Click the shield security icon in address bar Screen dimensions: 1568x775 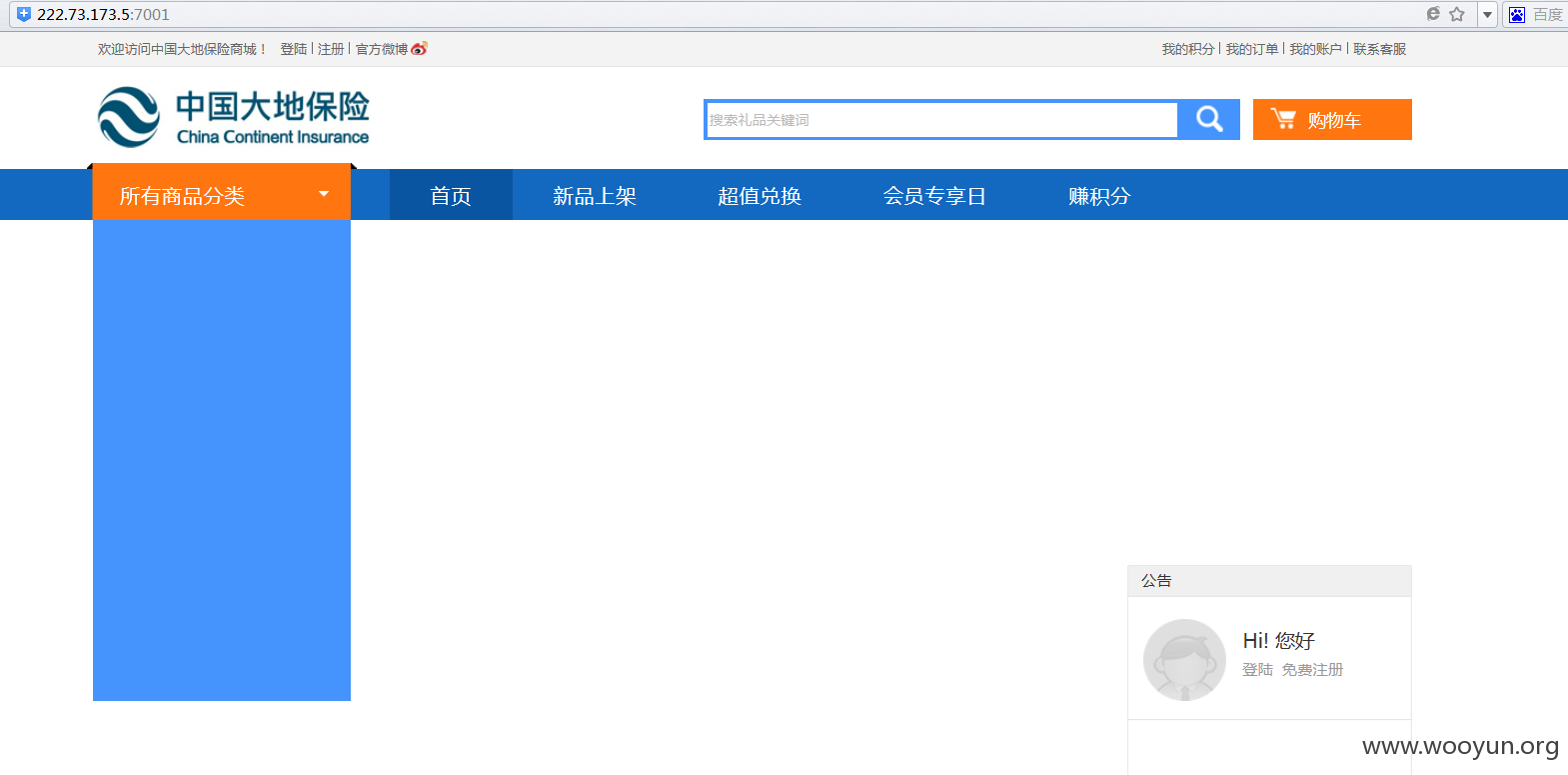point(24,14)
